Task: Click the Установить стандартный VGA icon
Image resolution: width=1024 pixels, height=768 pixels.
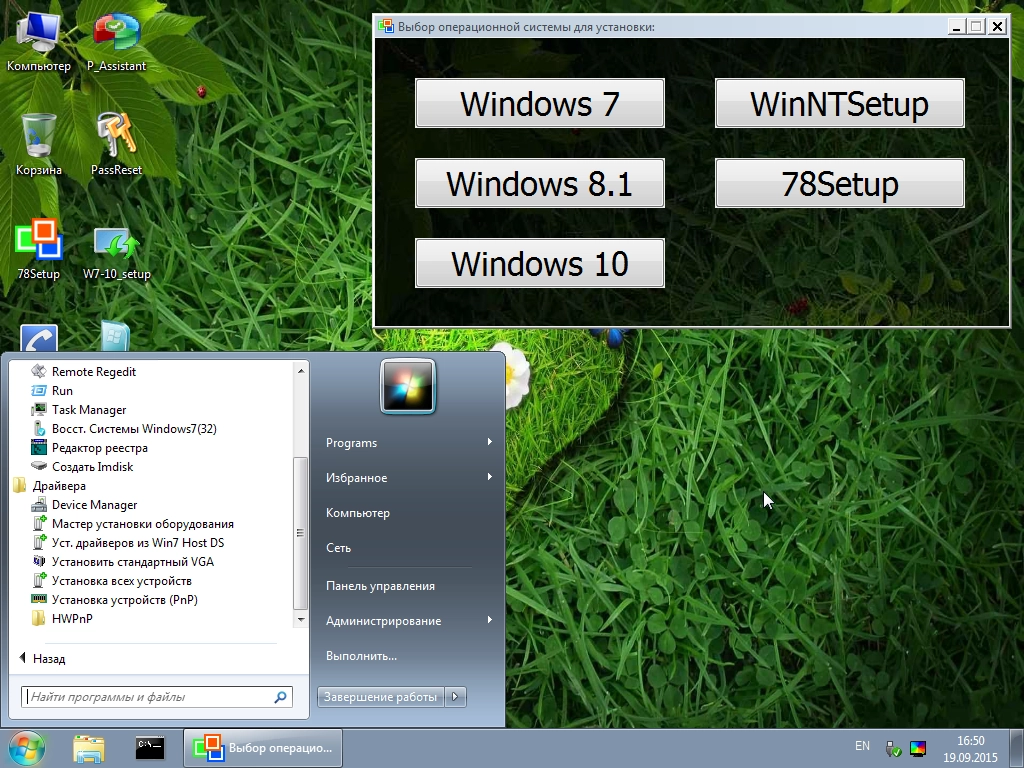Action: pos(39,561)
